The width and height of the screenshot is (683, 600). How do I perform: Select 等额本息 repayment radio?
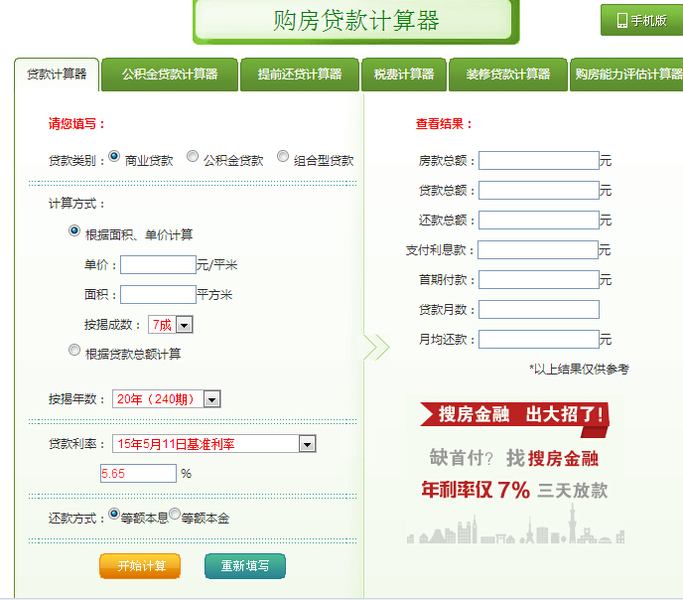coord(114,514)
